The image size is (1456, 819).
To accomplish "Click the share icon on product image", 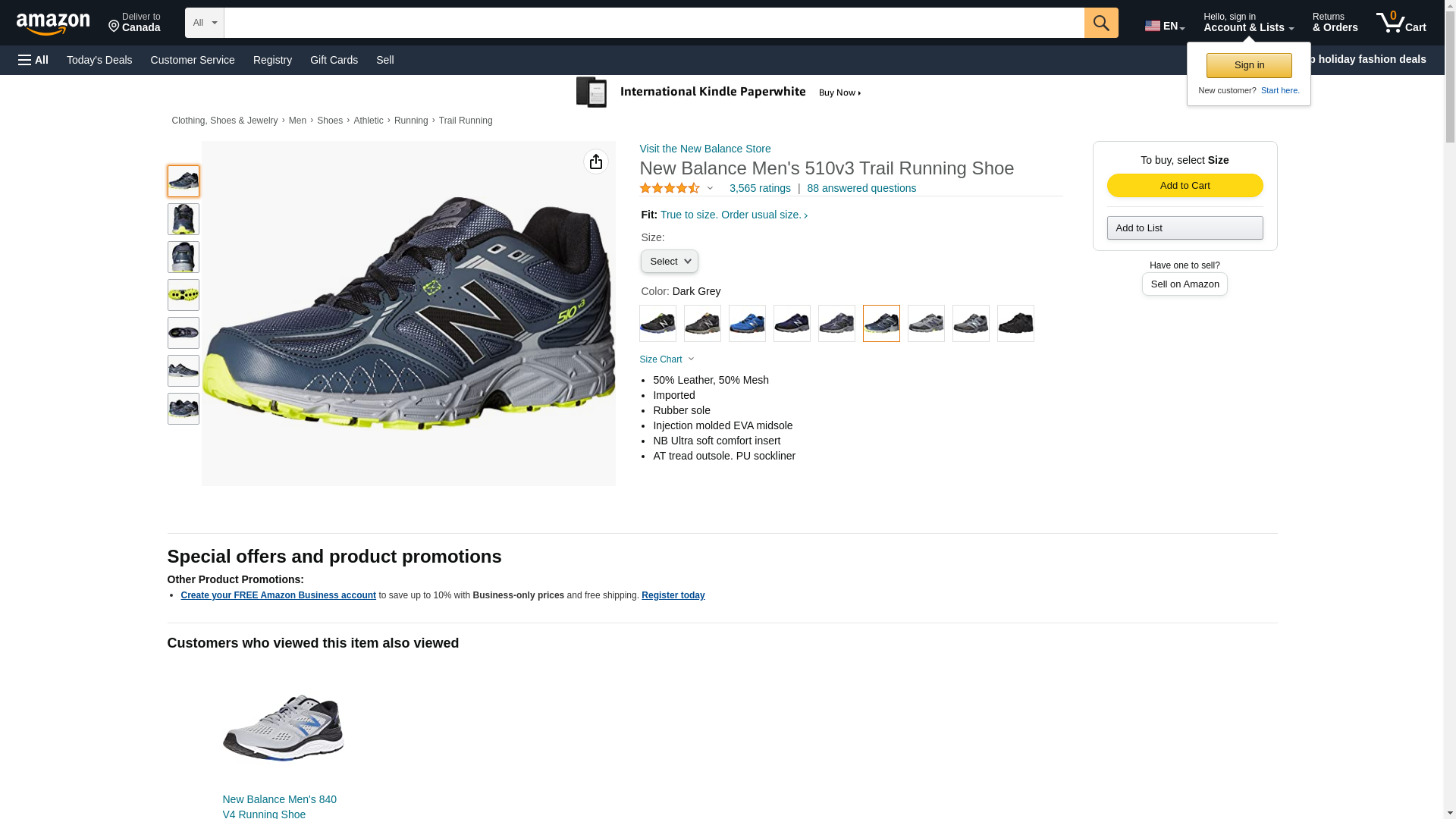I will coord(596,162).
